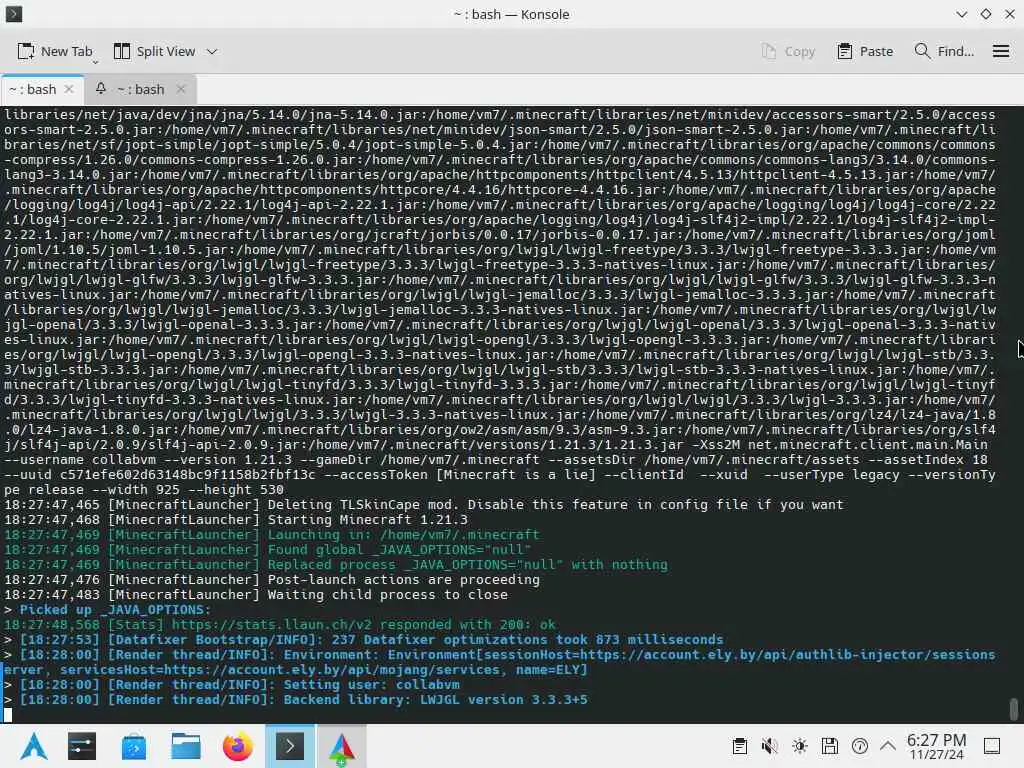Click the Copy toolbar button
Image resolution: width=1024 pixels, height=768 pixels.
click(x=788, y=52)
